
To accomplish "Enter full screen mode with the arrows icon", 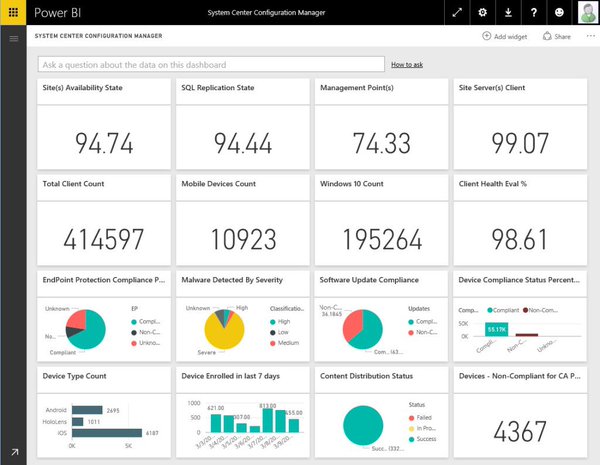I will pos(456,13).
